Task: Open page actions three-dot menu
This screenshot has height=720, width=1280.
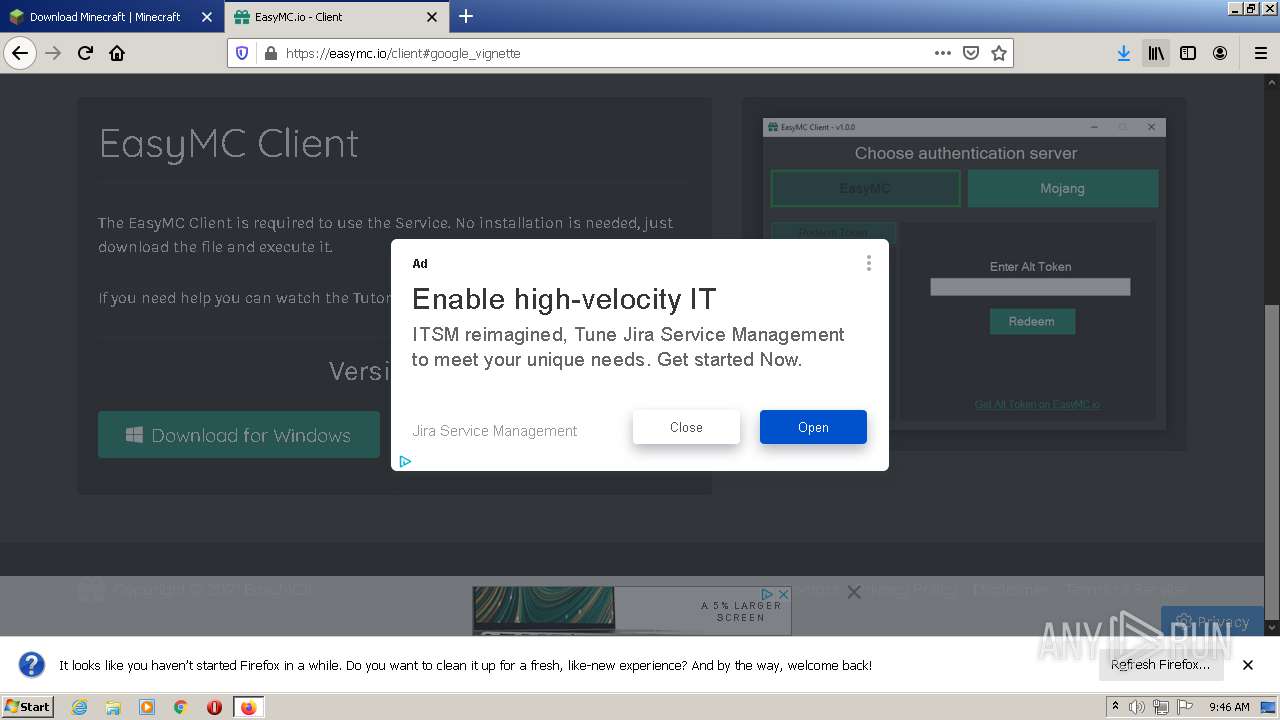Action: (x=942, y=53)
